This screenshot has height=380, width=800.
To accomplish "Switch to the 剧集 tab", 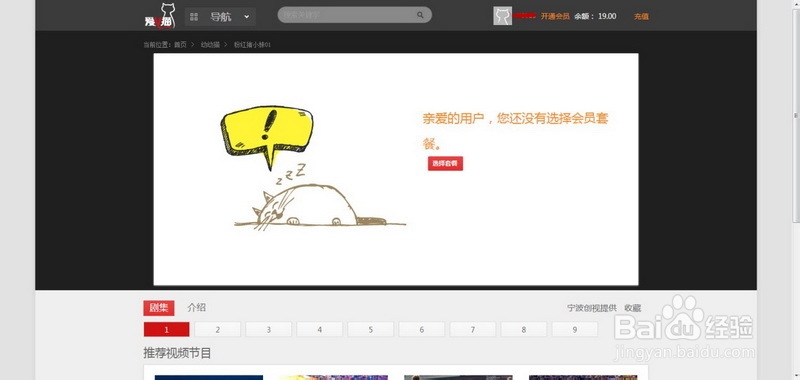I will coord(159,308).
